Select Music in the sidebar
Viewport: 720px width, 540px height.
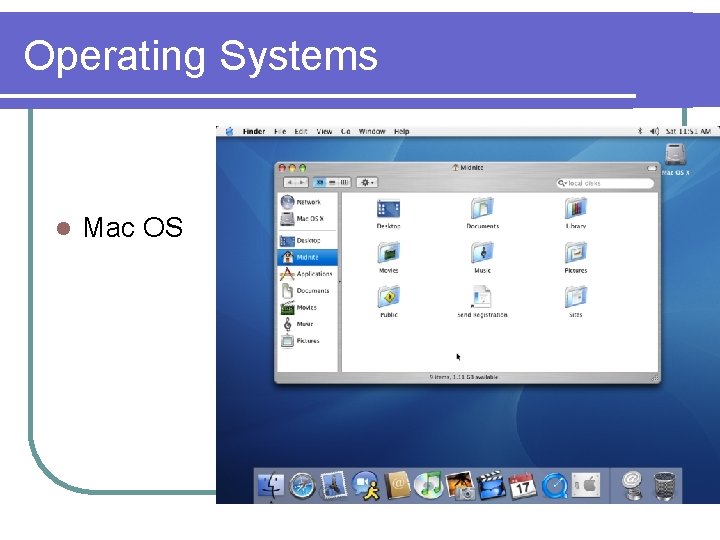click(307, 324)
